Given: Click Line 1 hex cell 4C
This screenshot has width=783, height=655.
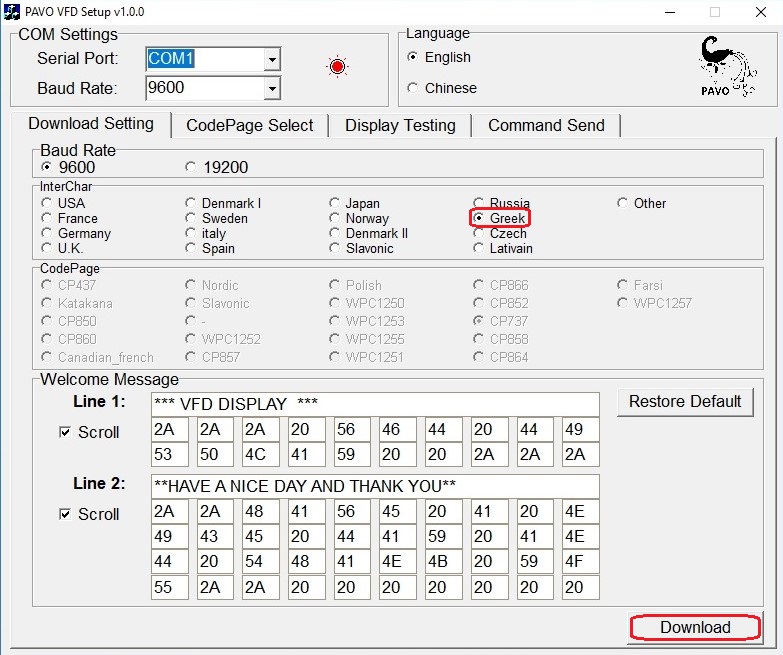Looking at the screenshot, I should 261,454.
